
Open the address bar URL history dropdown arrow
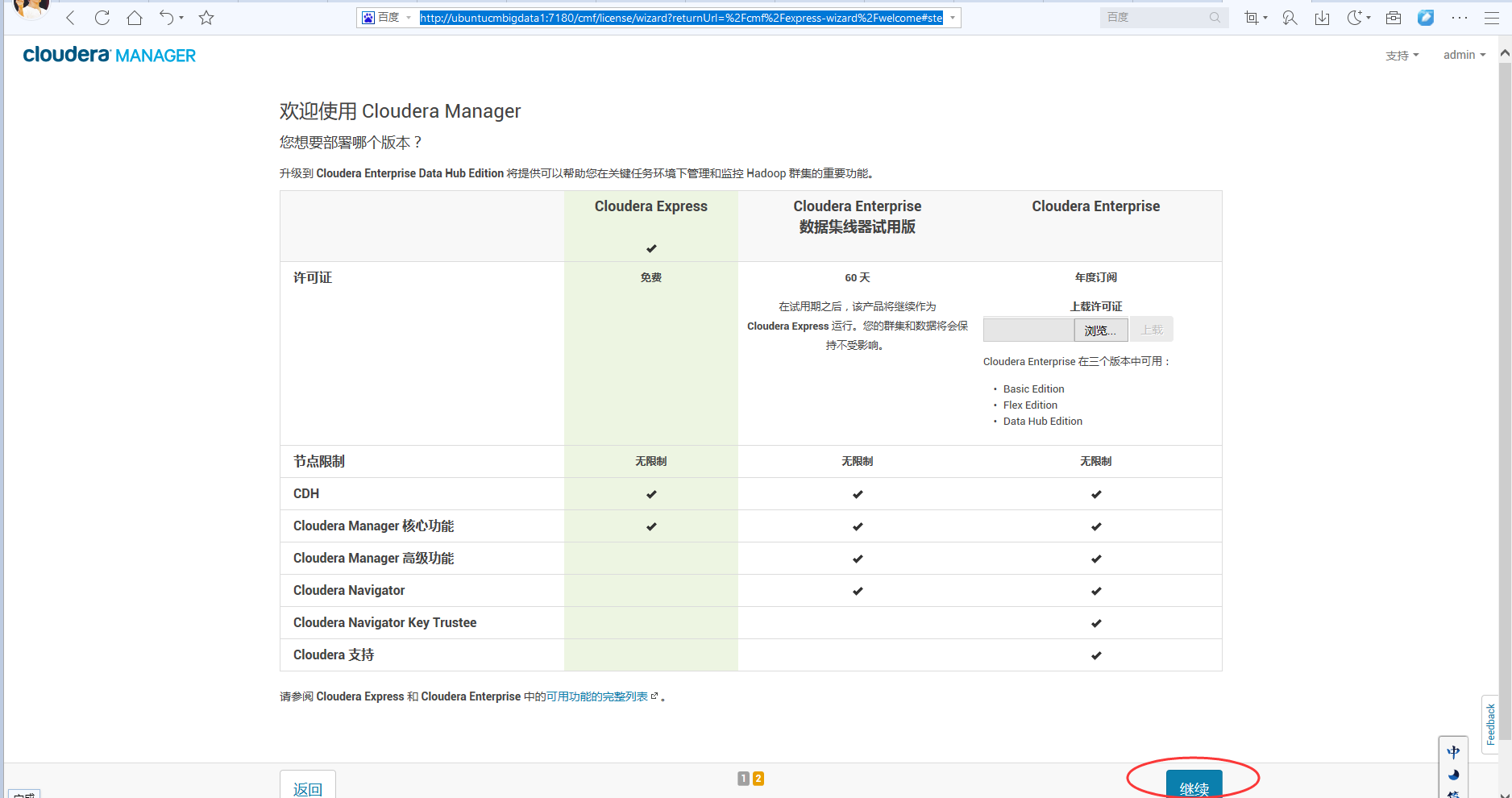tap(953, 18)
